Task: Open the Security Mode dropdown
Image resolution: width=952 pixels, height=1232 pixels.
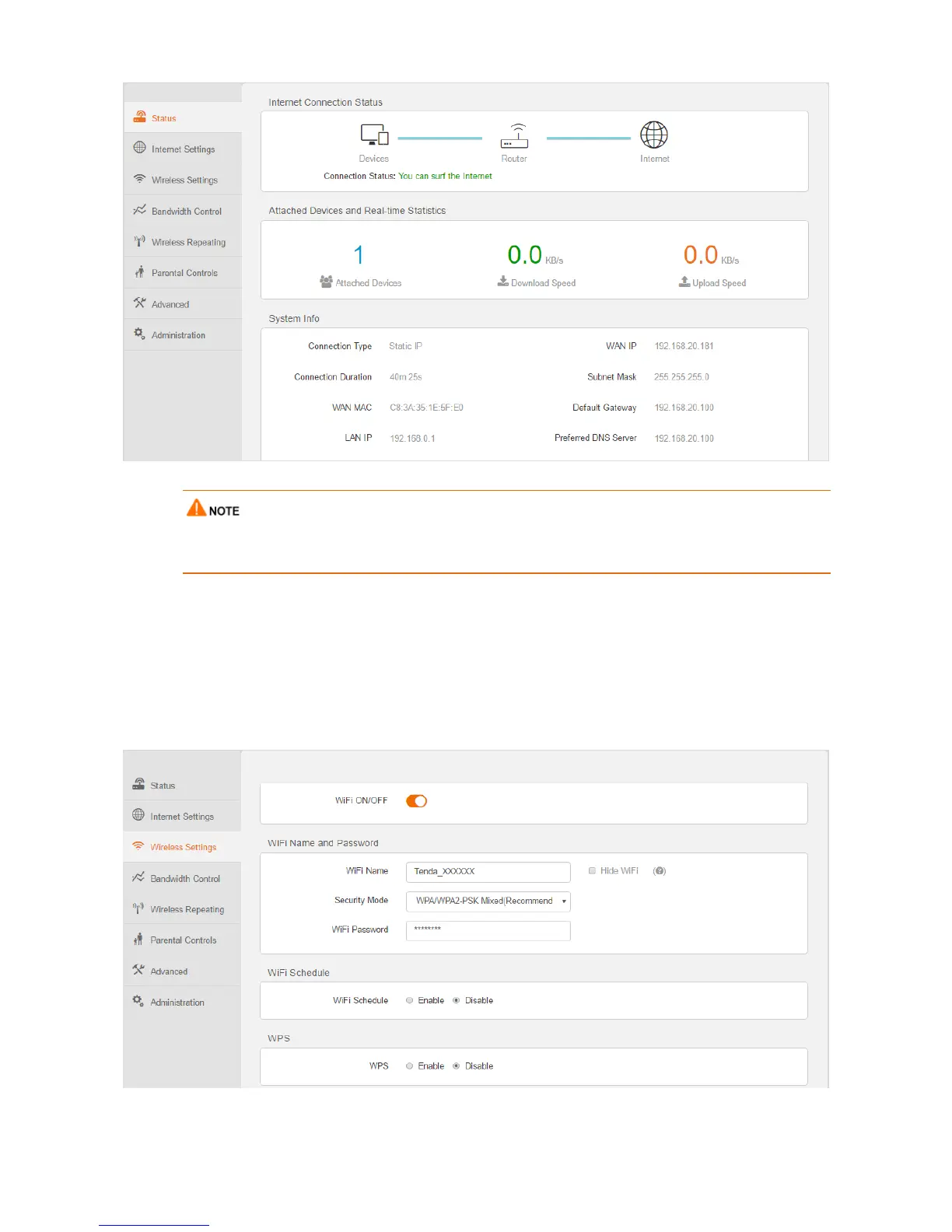Action: coord(488,901)
